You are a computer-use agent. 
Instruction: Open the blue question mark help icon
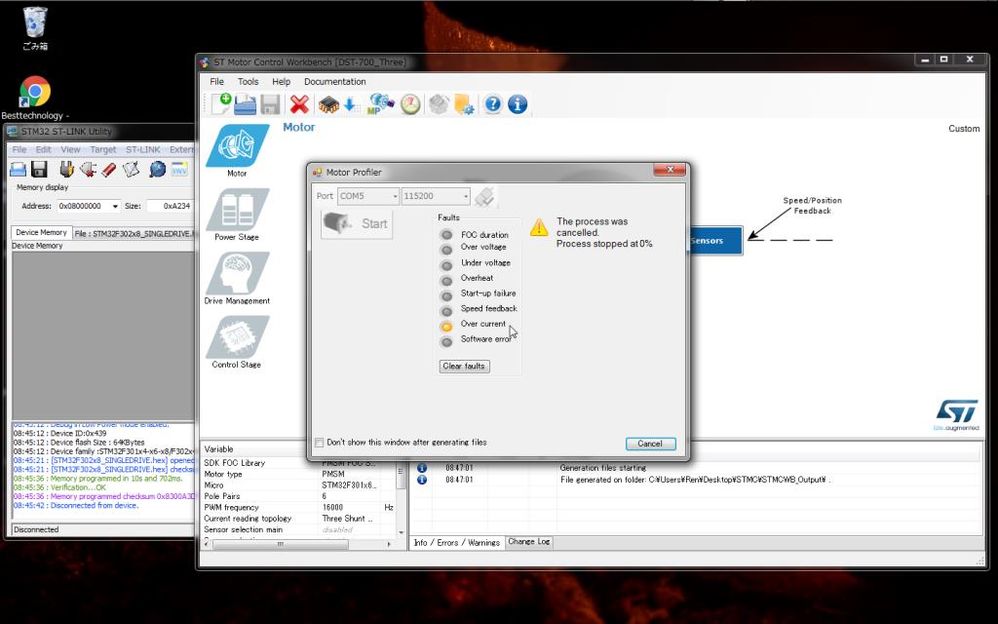click(x=493, y=104)
